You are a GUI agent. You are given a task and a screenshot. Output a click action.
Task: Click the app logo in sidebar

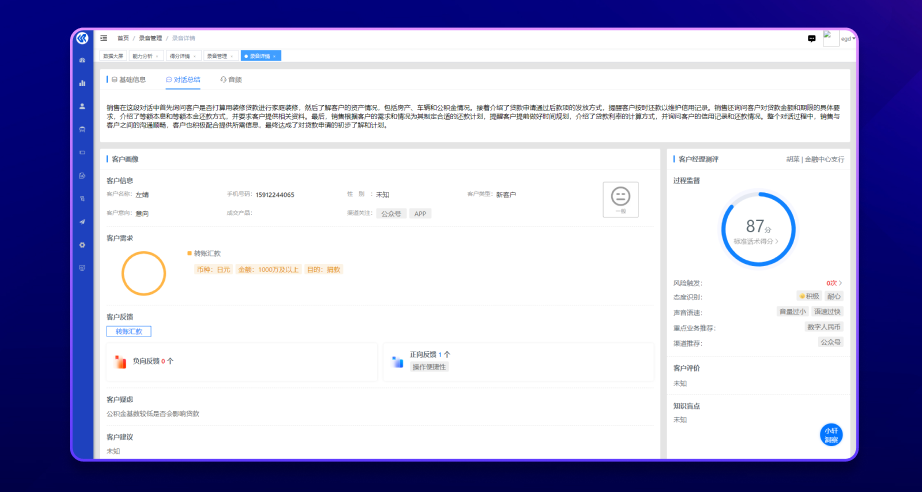(82, 38)
